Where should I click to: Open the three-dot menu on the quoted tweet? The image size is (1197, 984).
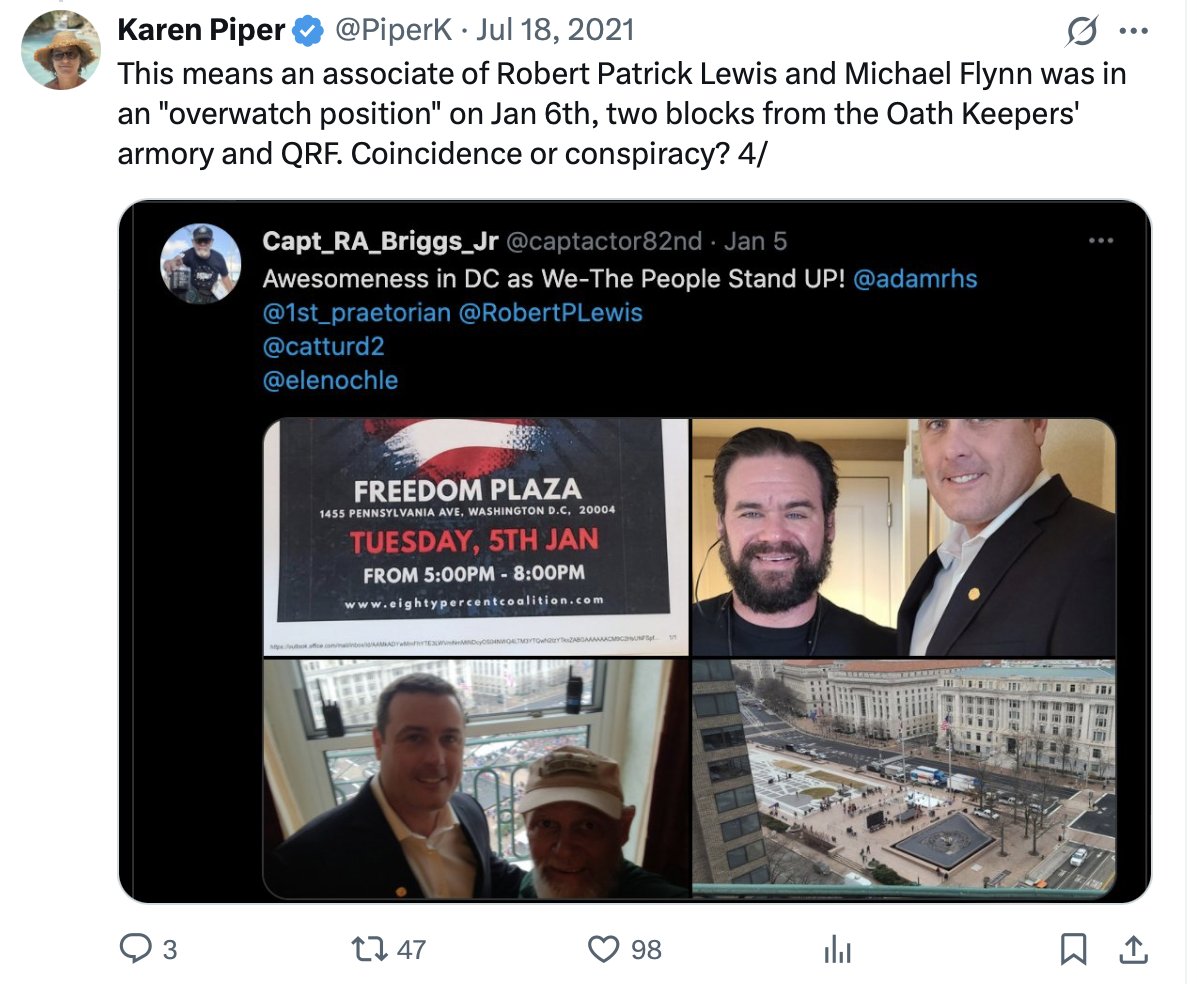click(1101, 241)
